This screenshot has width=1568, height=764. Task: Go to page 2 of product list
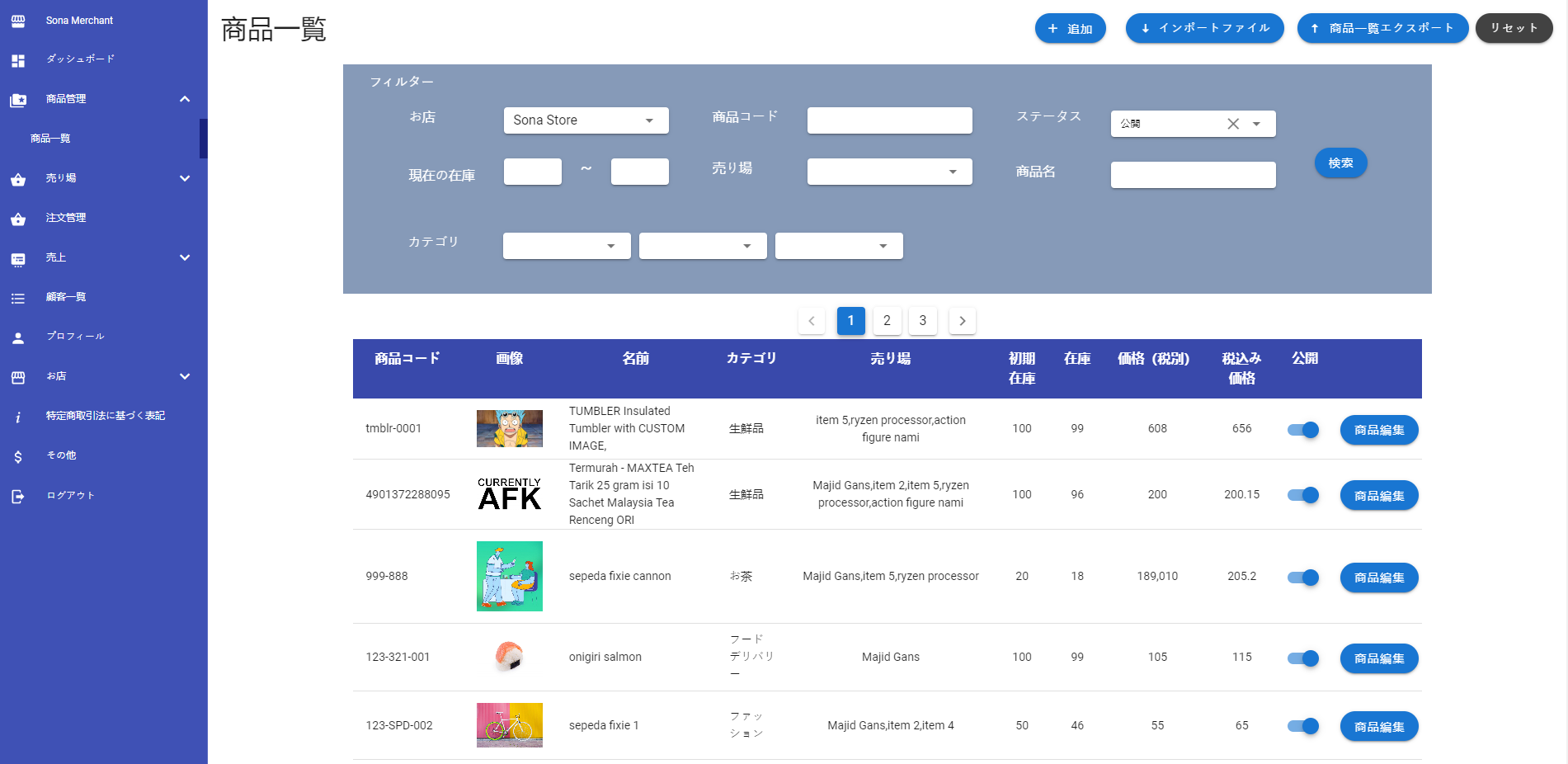pos(887,321)
